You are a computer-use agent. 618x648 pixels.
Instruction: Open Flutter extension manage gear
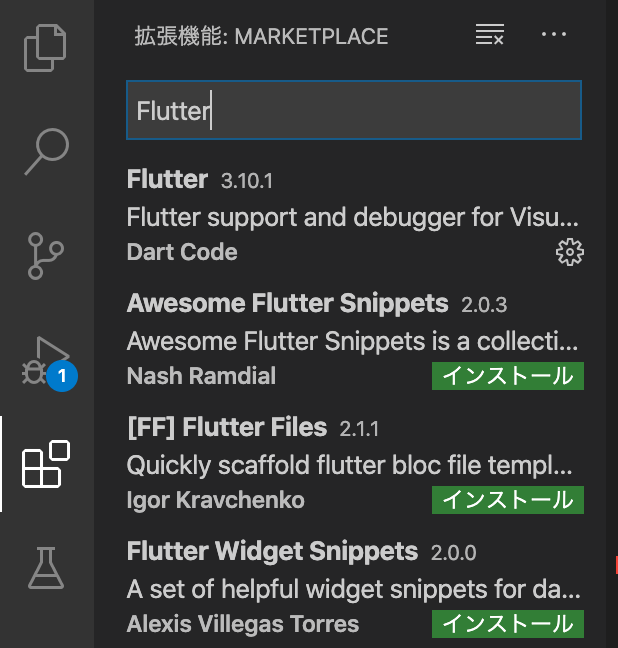pos(570,252)
